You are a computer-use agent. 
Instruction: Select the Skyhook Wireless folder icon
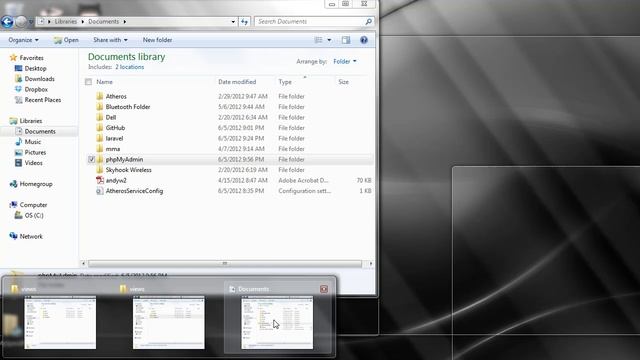pos(100,170)
